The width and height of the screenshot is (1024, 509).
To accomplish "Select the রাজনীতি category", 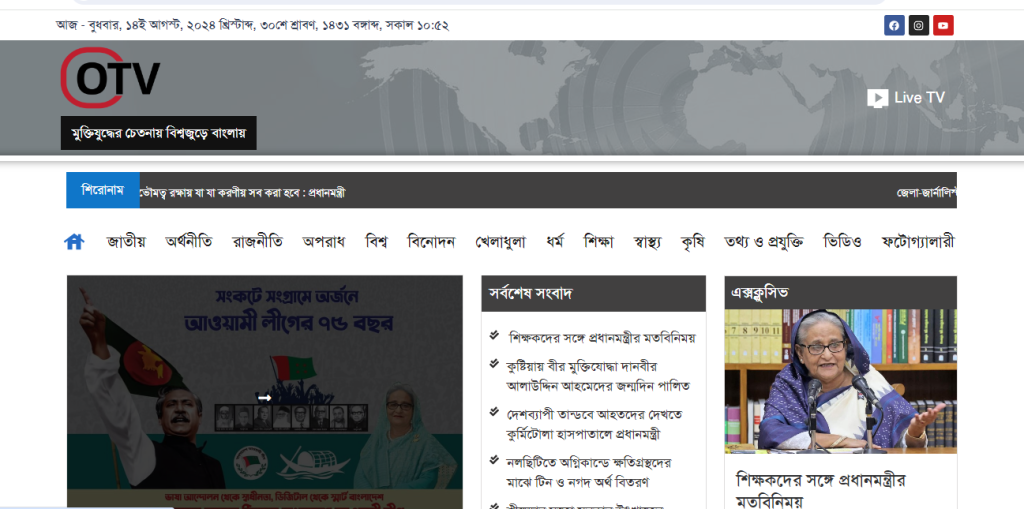I will (258, 242).
